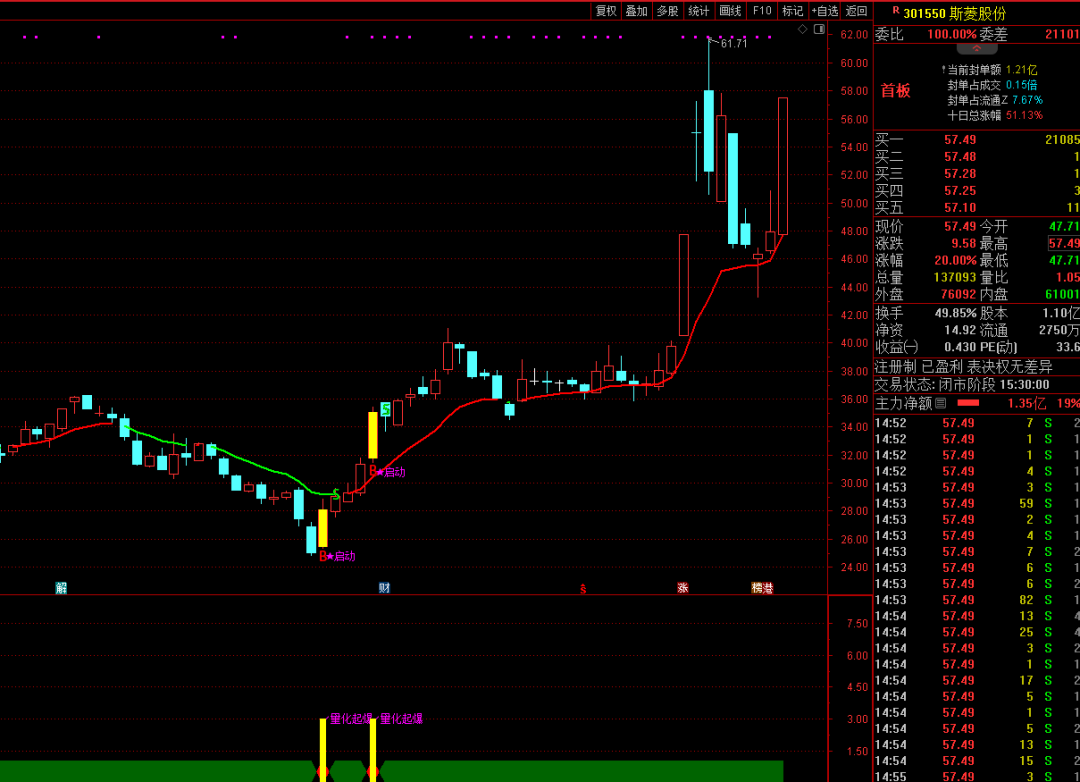Click the tall red limit-up candle at far right
This screenshot has width=1080, height=782.
[783, 166]
